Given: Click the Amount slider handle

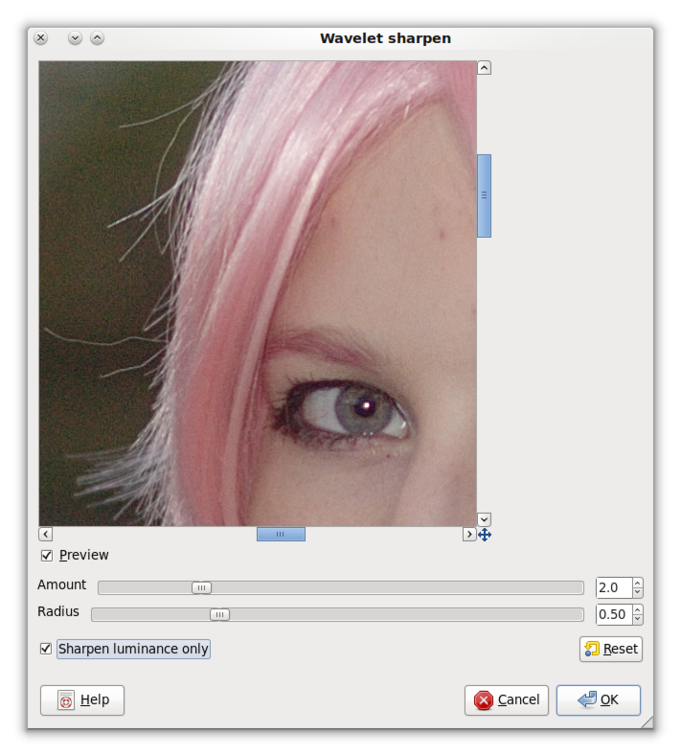Looking at the screenshot, I should pos(202,588).
